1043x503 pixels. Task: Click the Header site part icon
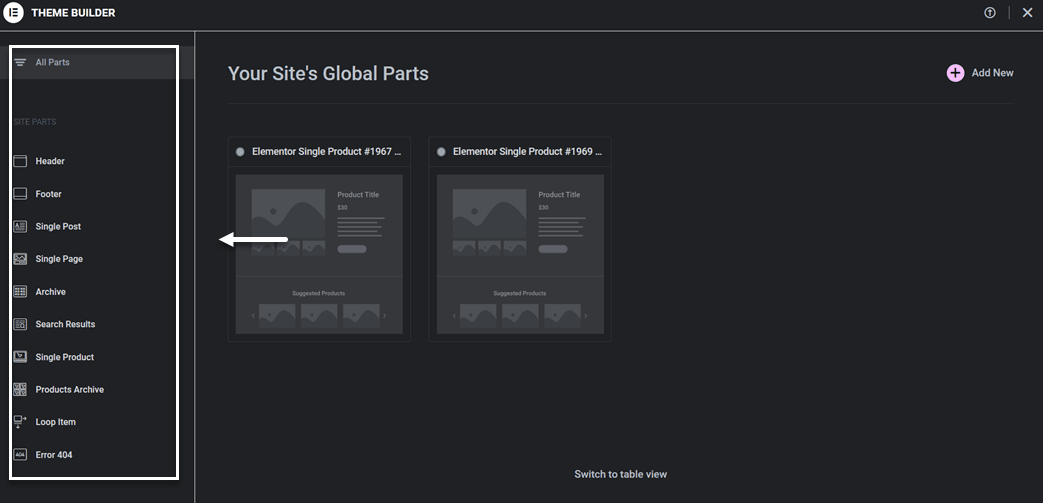tap(20, 161)
